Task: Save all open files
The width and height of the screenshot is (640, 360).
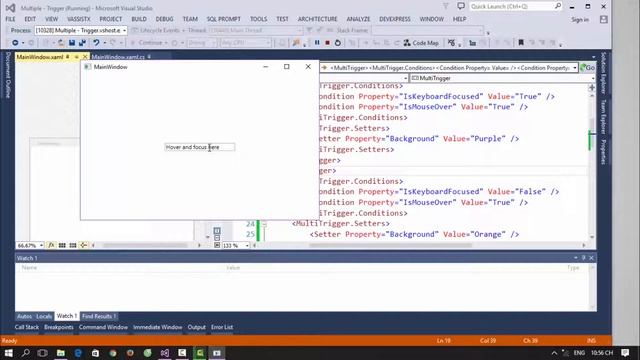Action: pos(82,42)
